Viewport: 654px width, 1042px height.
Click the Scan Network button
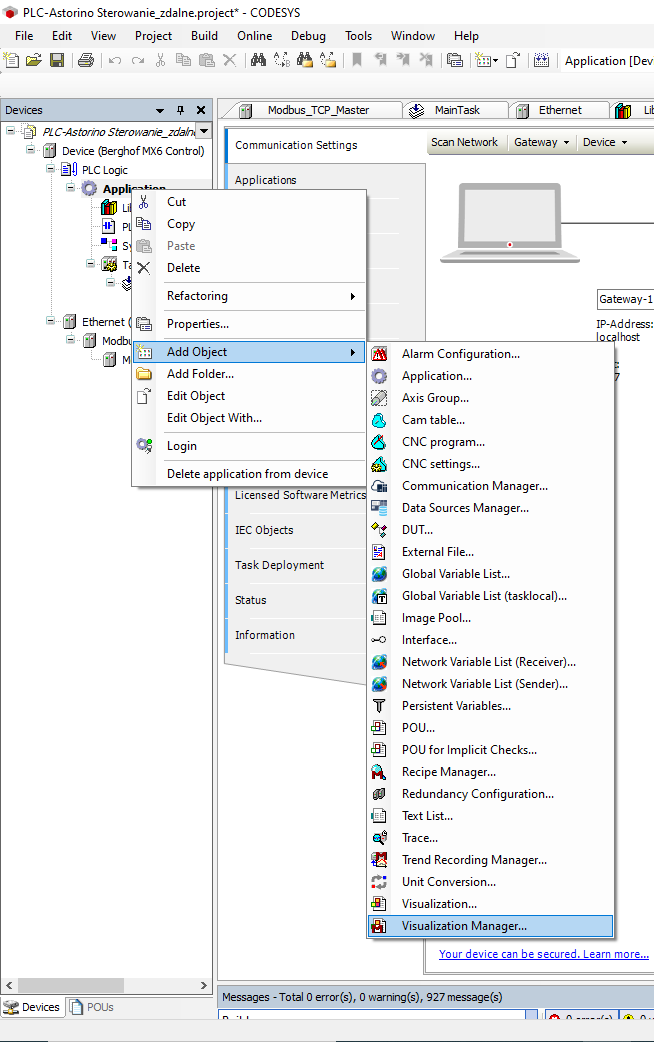pos(464,142)
